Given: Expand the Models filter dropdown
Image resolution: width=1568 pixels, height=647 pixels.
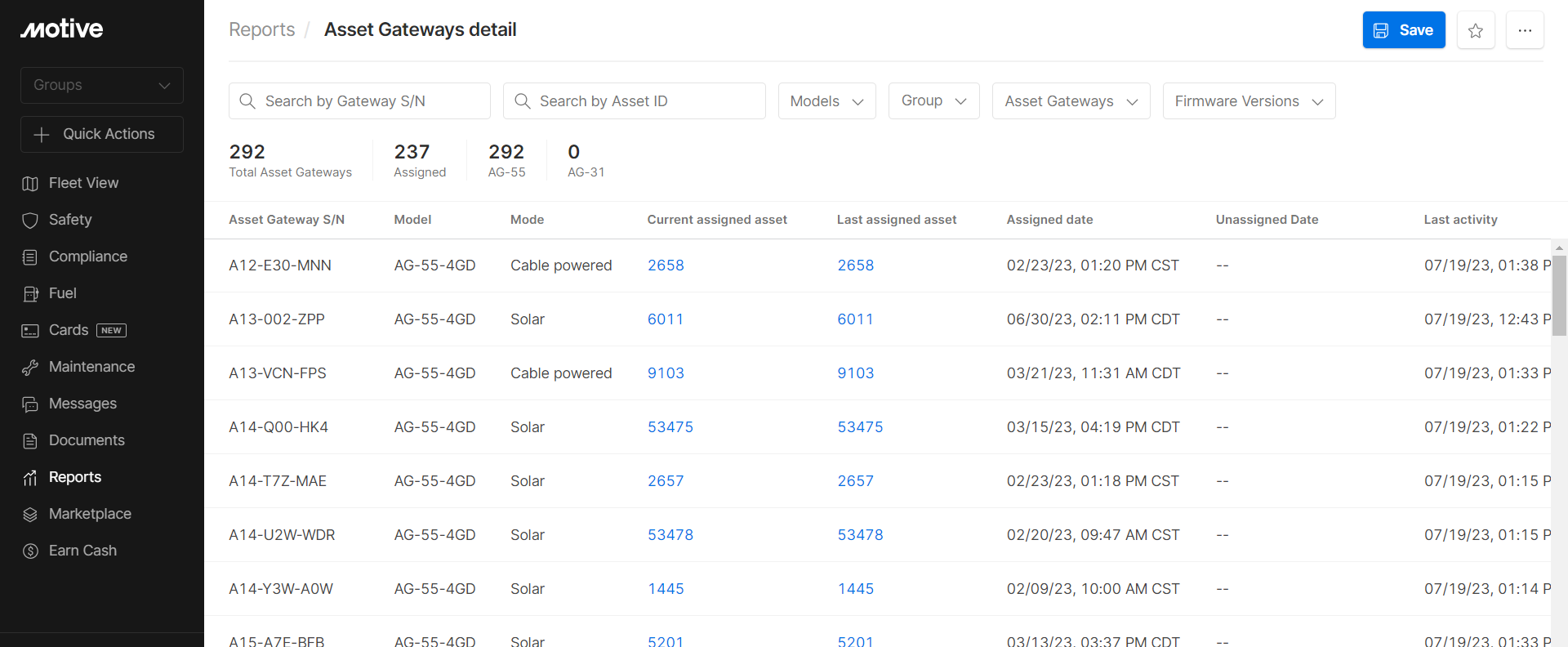Looking at the screenshot, I should coord(827,101).
